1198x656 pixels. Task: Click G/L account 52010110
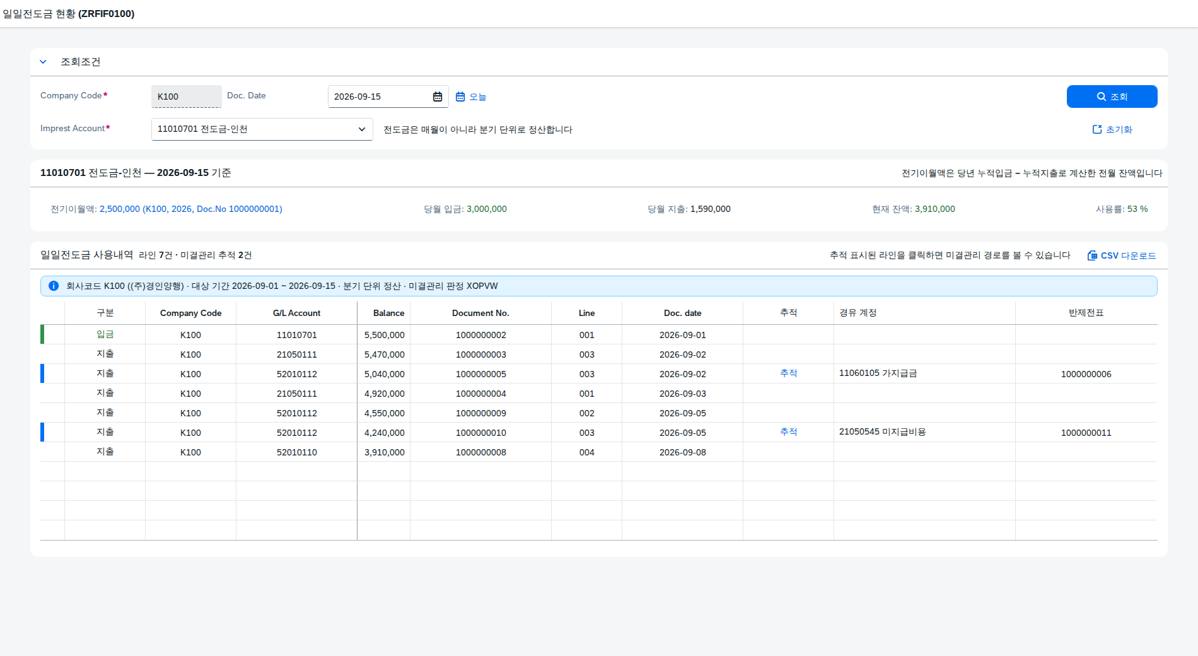[x=296, y=452]
